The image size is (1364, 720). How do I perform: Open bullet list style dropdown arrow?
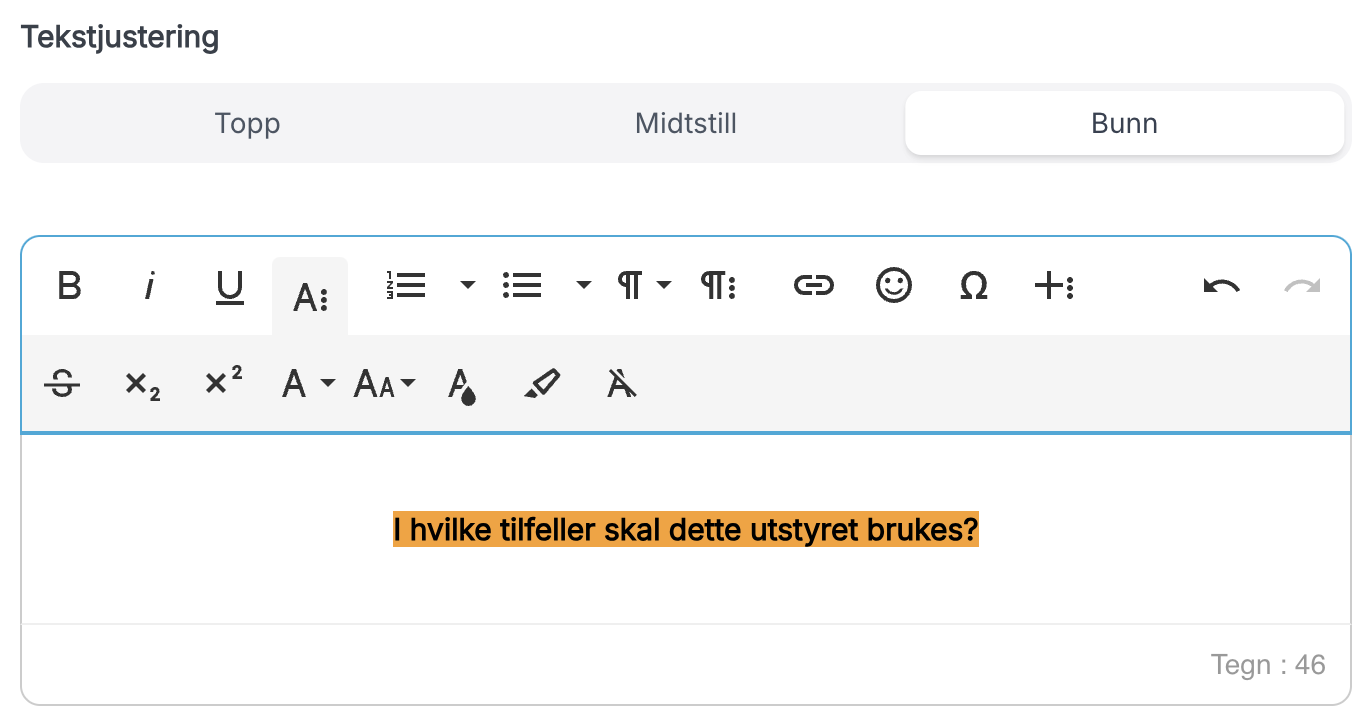583,286
